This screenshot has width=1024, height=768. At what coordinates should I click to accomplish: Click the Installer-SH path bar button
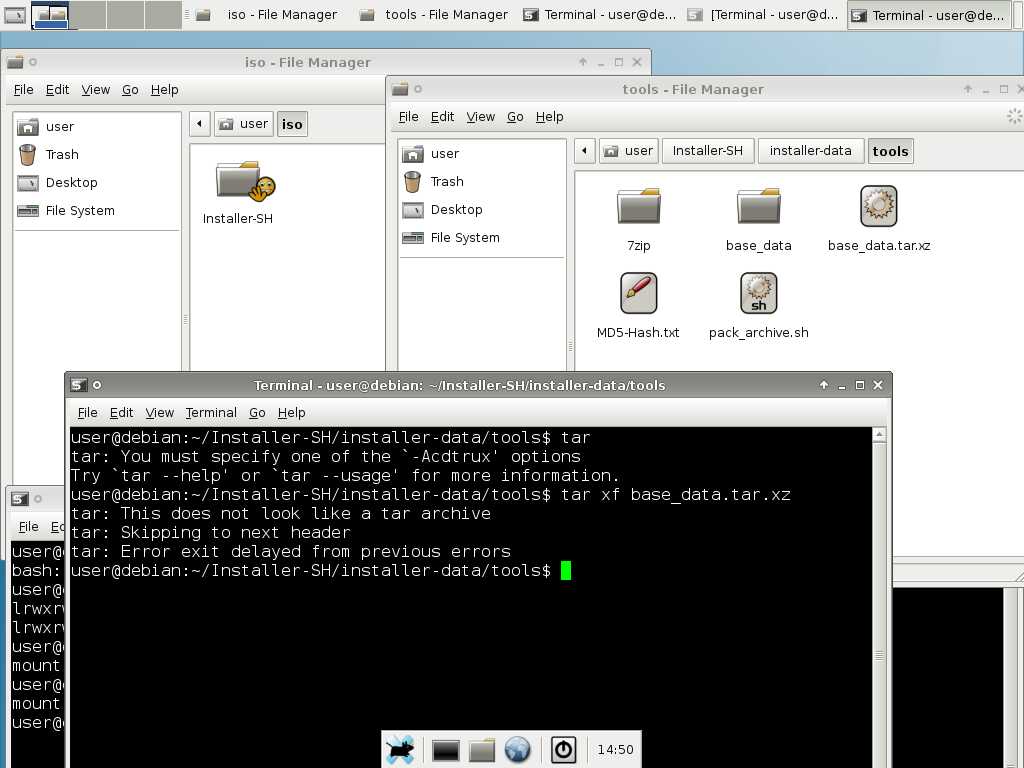(x=707, y=151)
